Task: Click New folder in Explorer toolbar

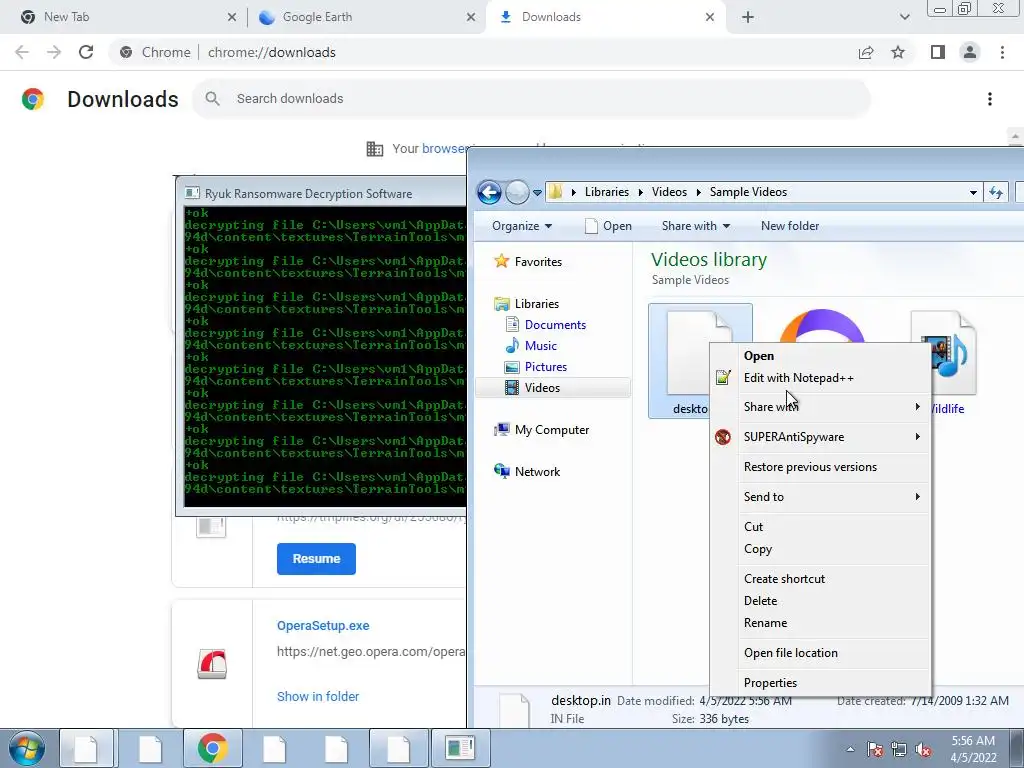Action: click(790, 226)
